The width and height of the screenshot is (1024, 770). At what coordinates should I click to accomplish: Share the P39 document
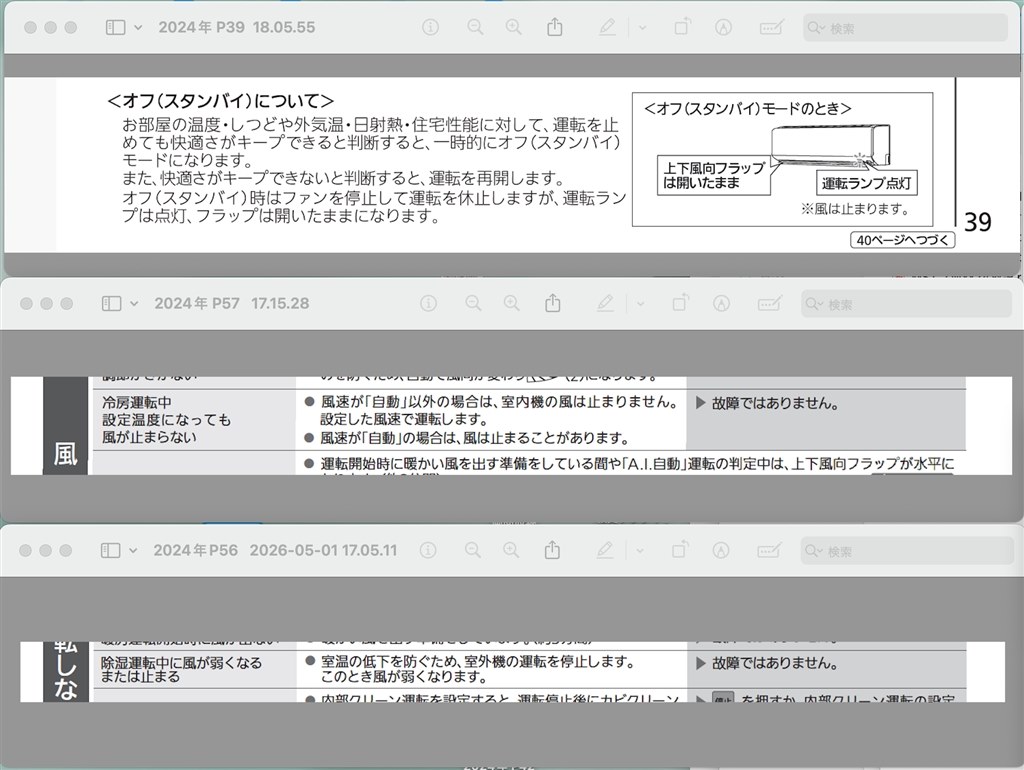coord(554,27)
